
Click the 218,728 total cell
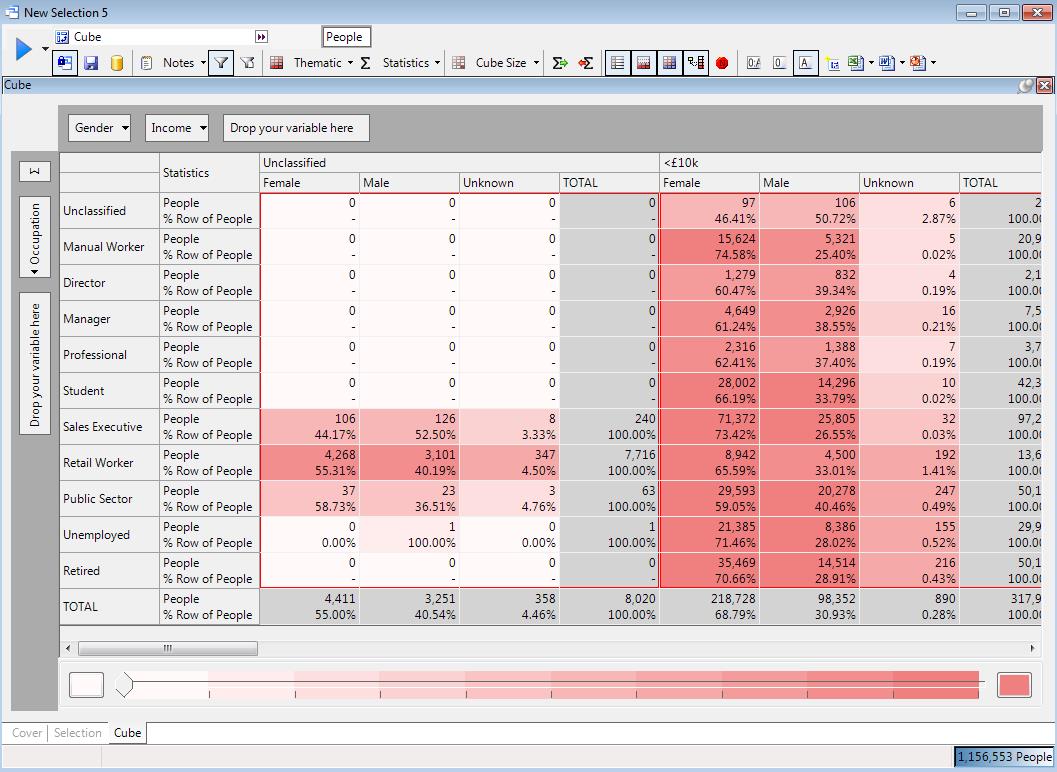tap(710, 607)
